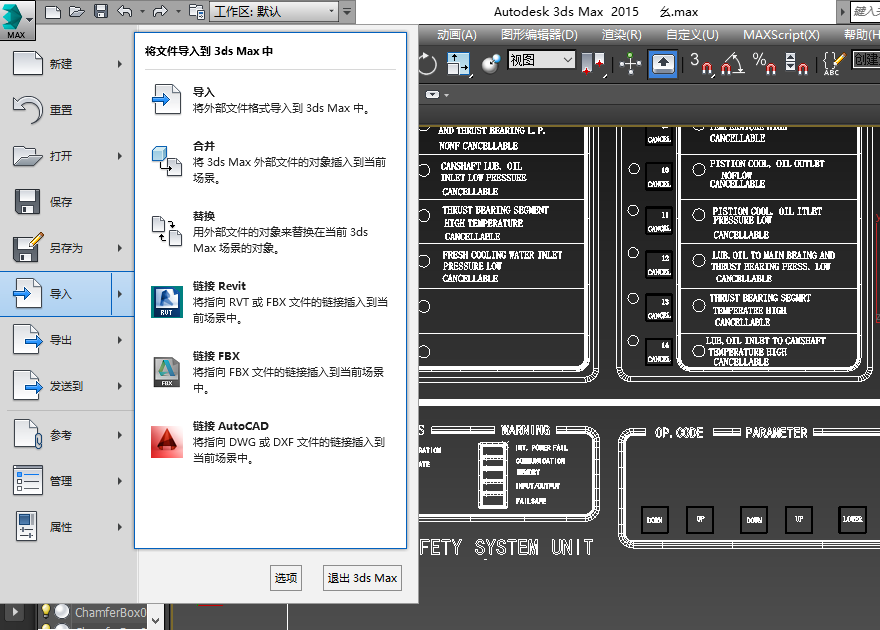Open the reference coordinate system dropdown
880x630 pixels.
pos(541,61)
